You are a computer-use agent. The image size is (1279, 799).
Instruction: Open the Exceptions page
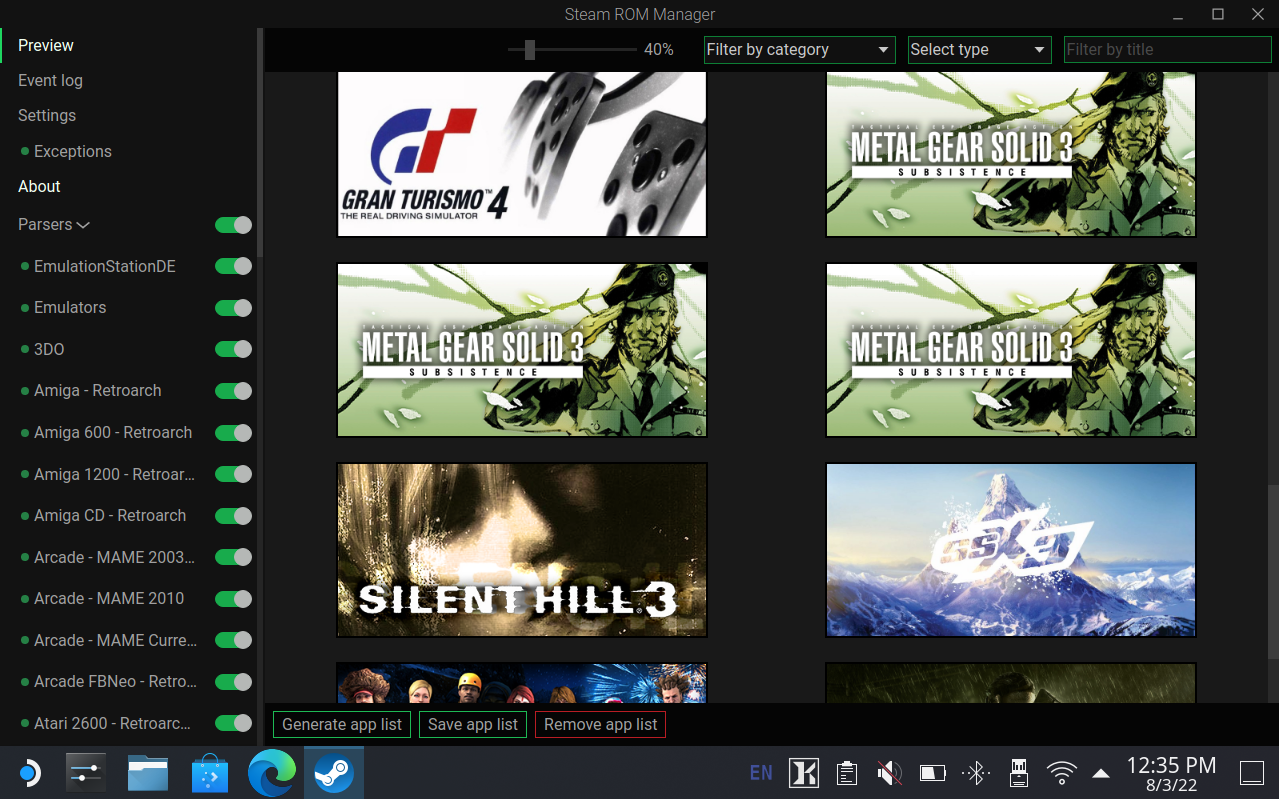pyautogui.click(x=73, y=151)
